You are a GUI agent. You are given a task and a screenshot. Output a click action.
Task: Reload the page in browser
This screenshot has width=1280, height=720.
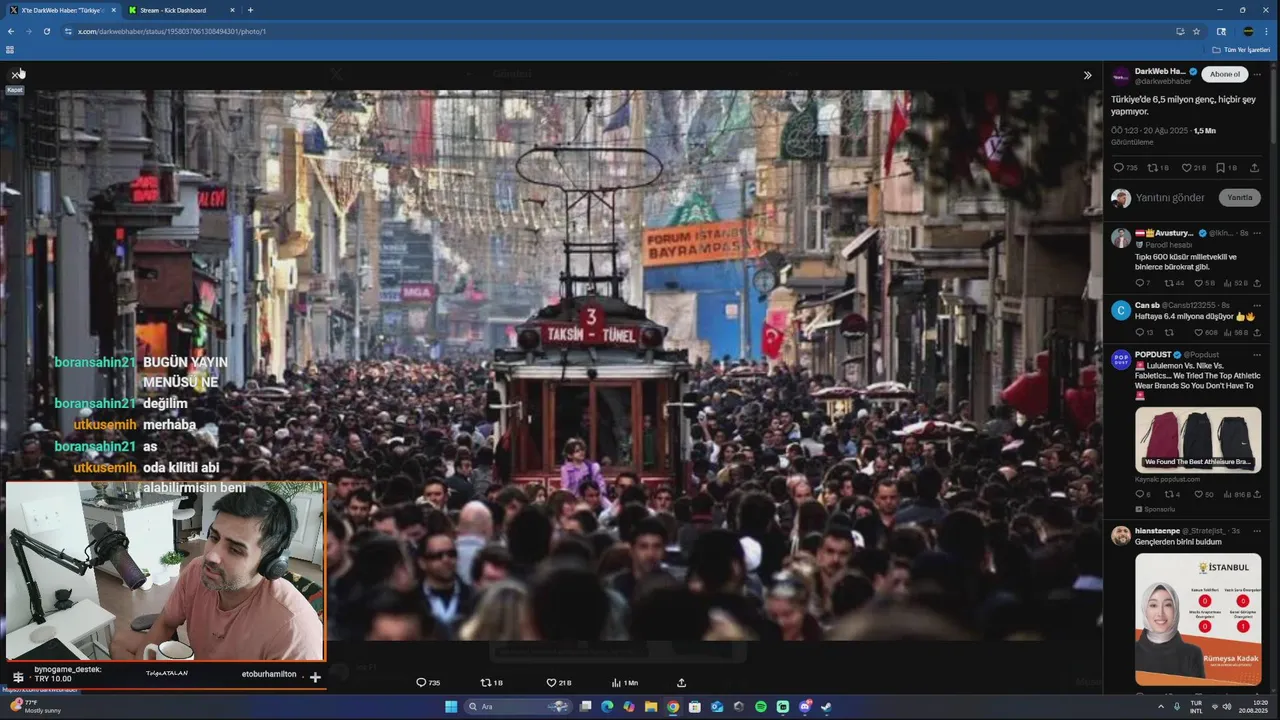point(46,31)
